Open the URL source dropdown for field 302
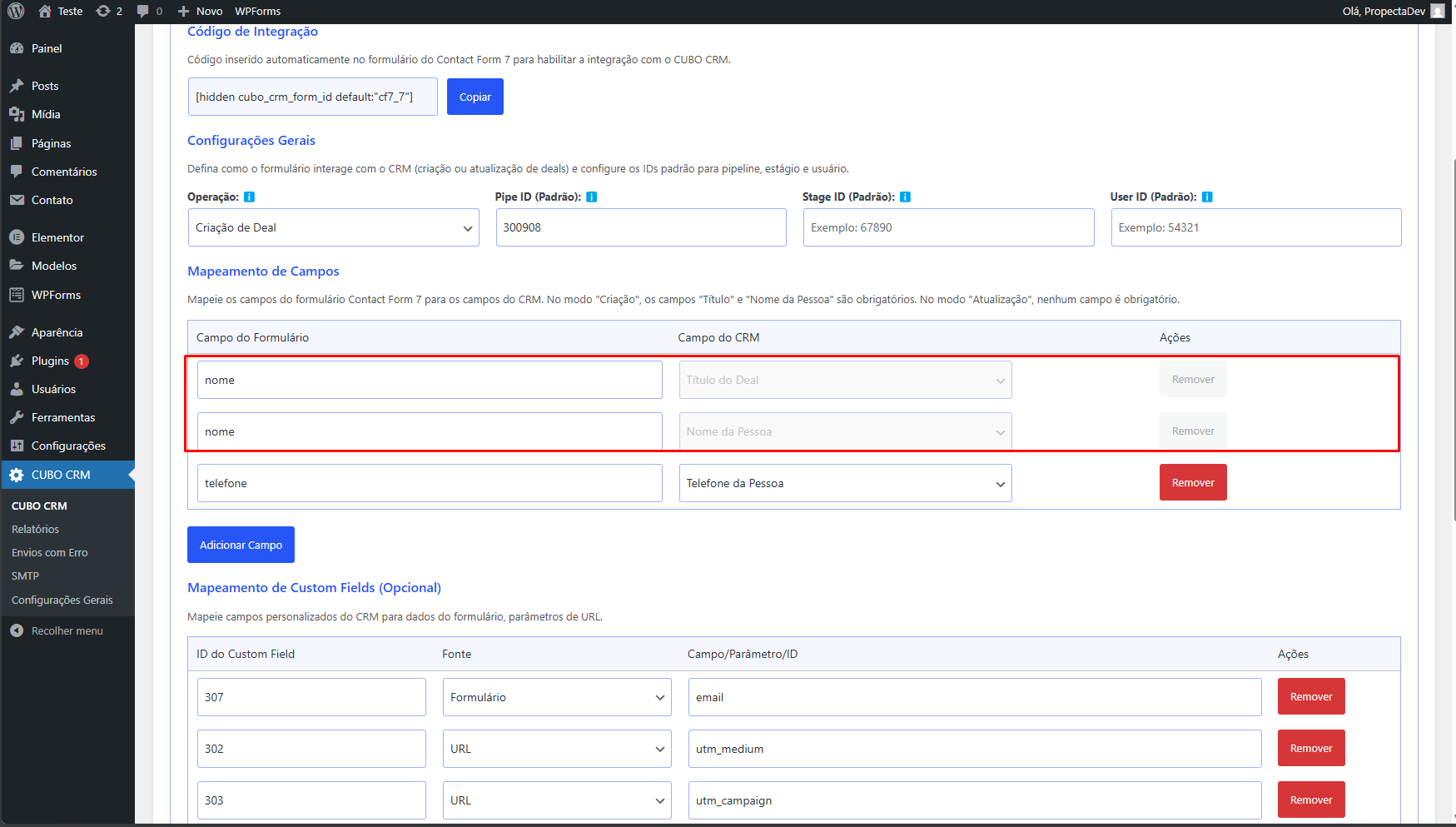Image resolution: width=1456 pixels, height=827 pixels. point(556,749)
